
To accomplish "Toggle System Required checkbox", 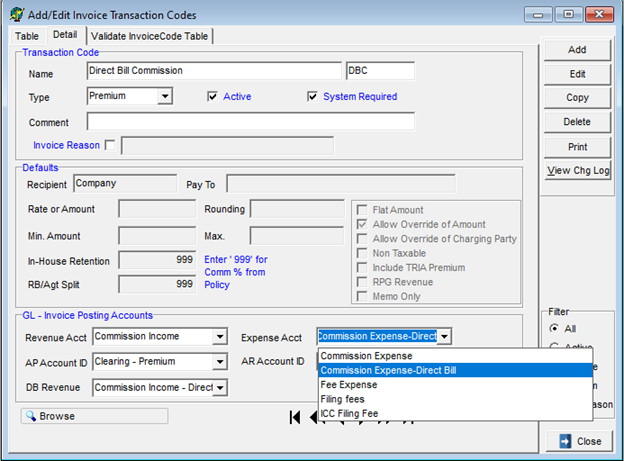I will (x=312, y=97).
